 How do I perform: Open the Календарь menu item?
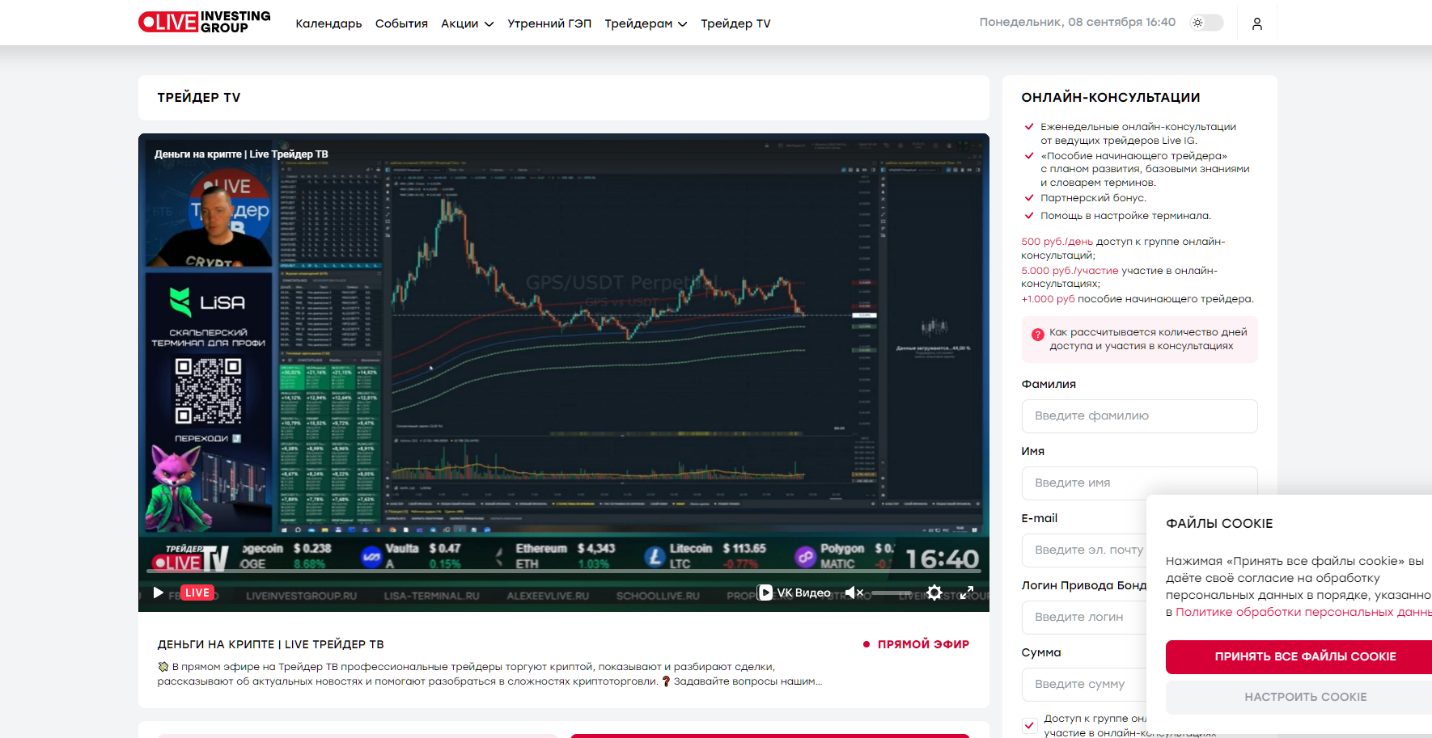click(x=328, y=23)
